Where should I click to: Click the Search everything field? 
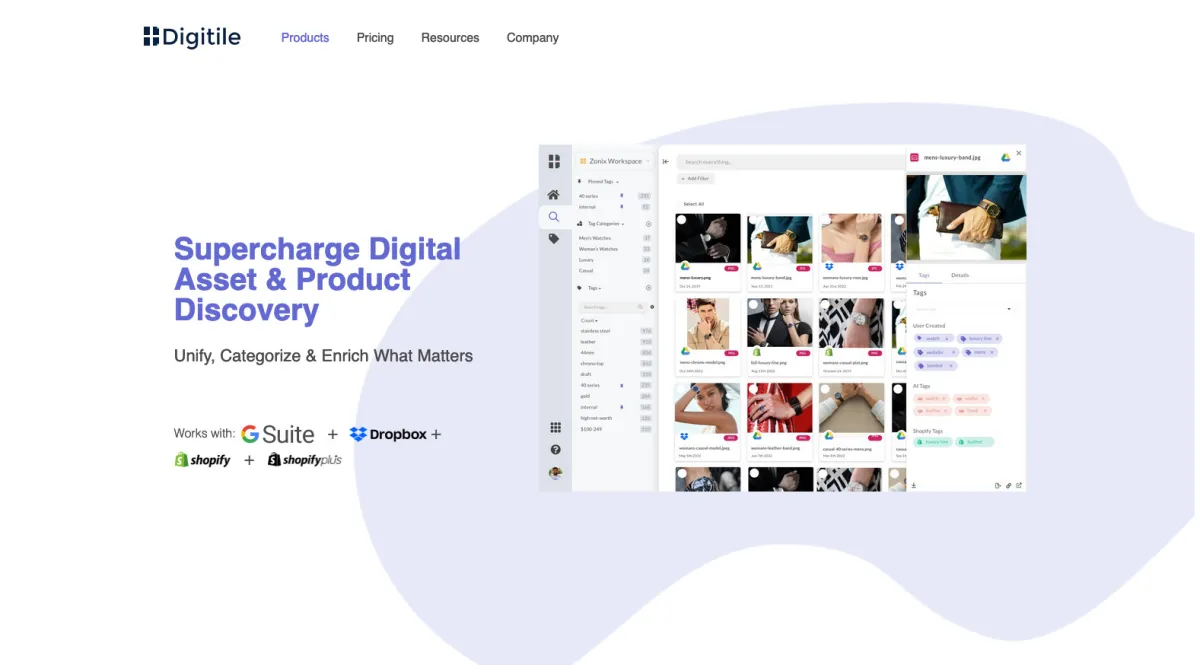click(790, 161)
